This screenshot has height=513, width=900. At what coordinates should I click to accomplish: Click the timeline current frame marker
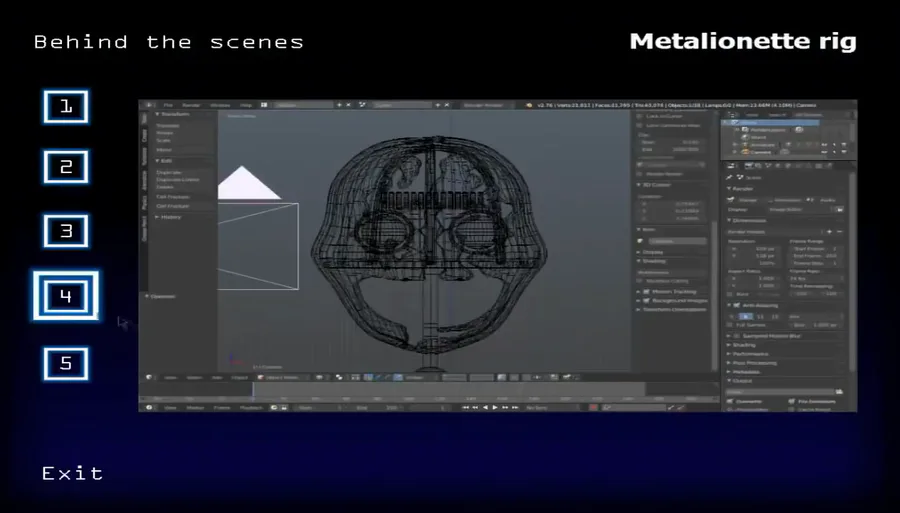pos(253,392)
